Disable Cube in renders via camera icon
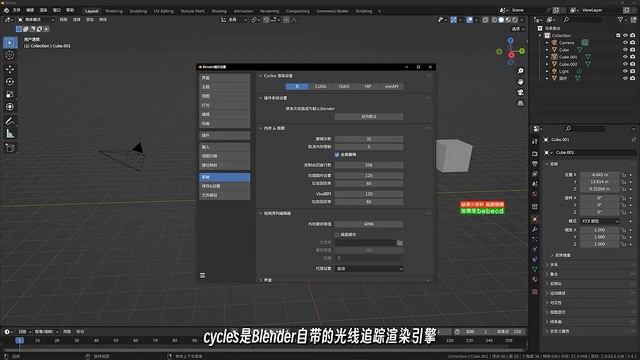Viewport: 640px width, 360px height. tap(632, 50)
